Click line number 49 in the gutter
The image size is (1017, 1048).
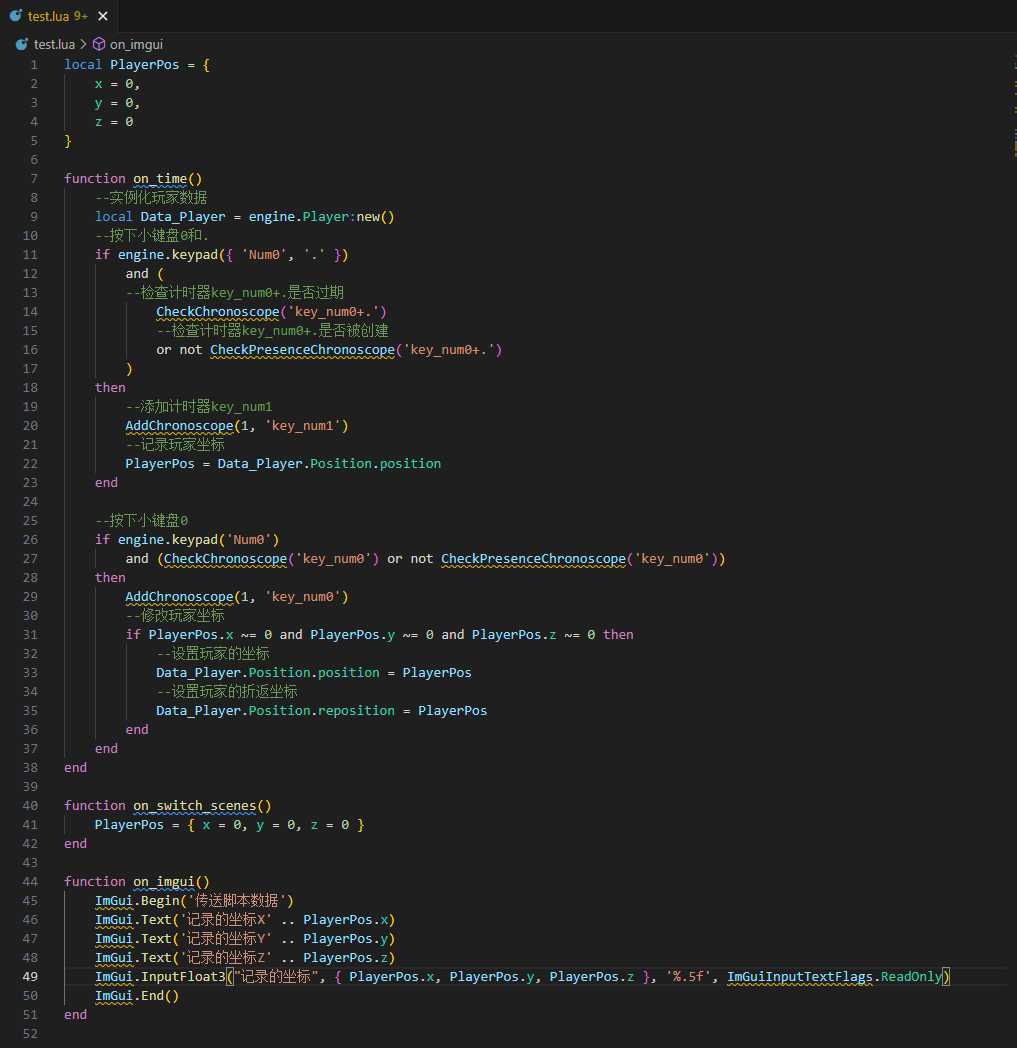pos(31,976)
